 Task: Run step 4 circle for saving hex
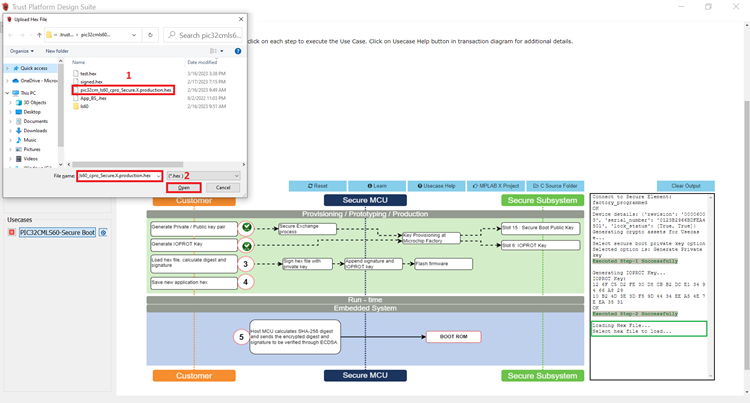tap(245, 282)
